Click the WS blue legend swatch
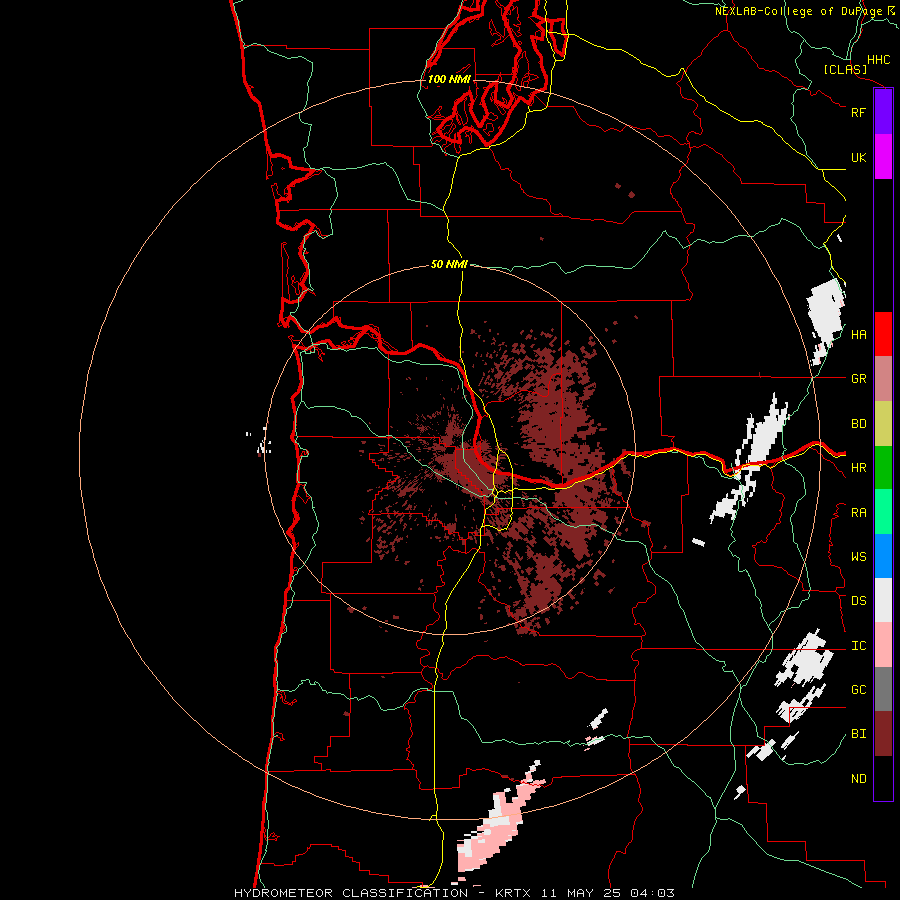Screen dimensions: 900x900 pyautogui.click(x=883, y=556)
